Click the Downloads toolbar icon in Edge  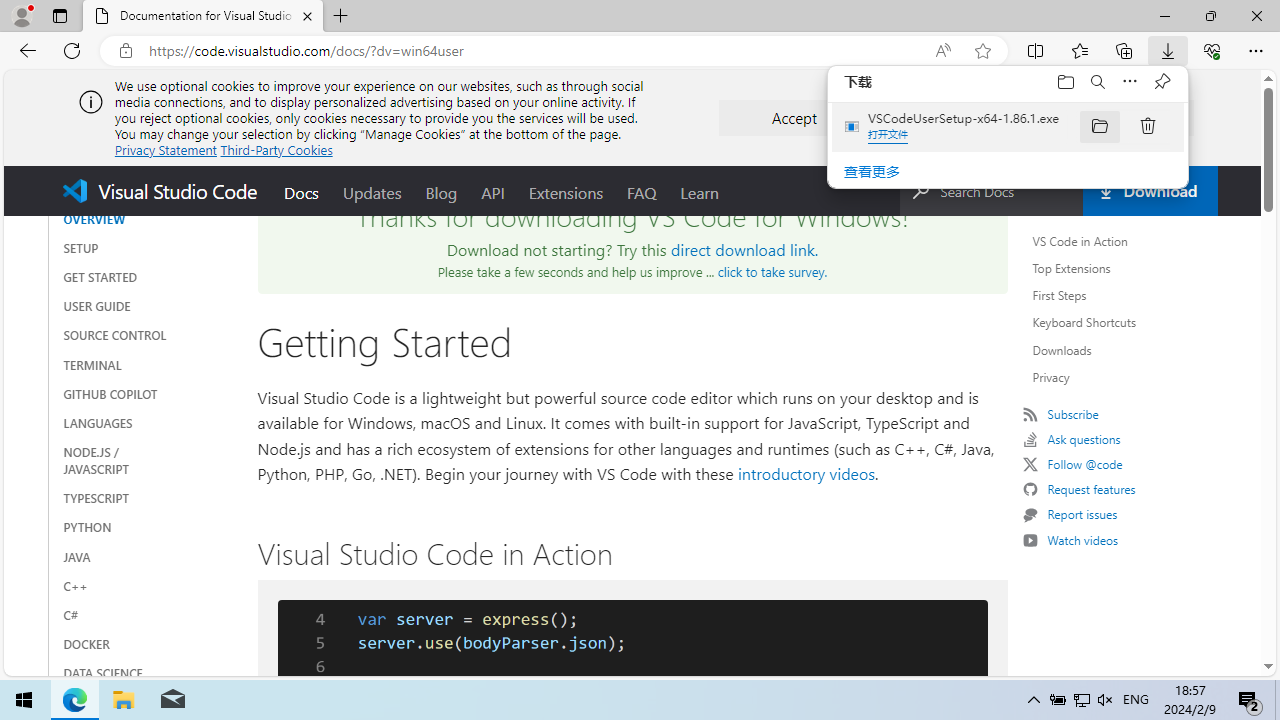tap(1168, 51)
